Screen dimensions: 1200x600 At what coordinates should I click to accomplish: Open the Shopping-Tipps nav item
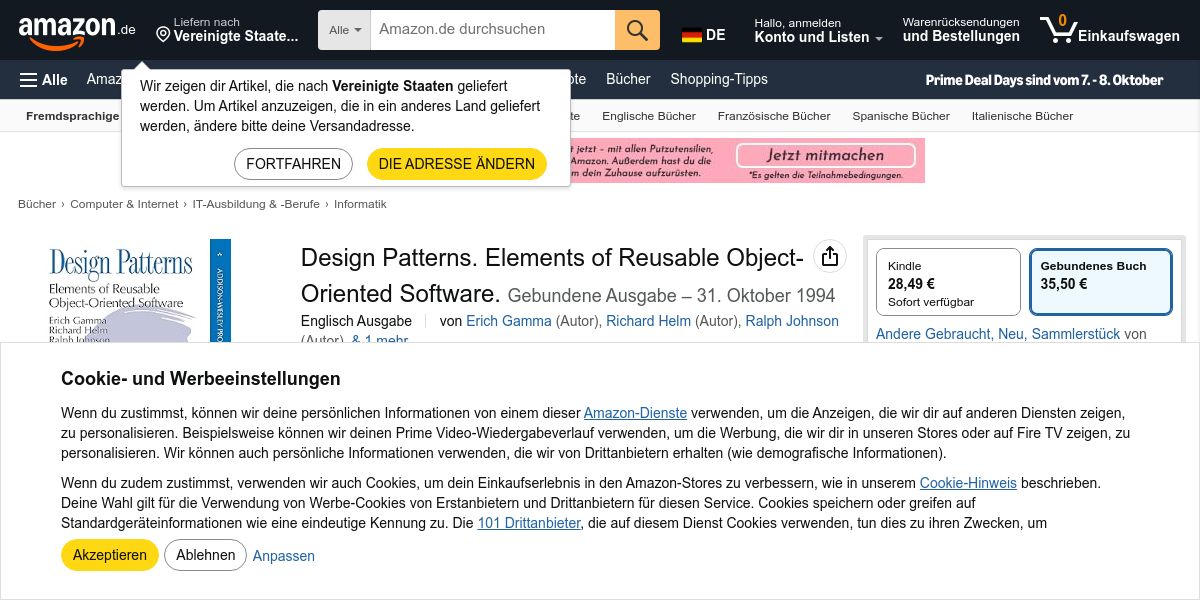tap(719, 79)
